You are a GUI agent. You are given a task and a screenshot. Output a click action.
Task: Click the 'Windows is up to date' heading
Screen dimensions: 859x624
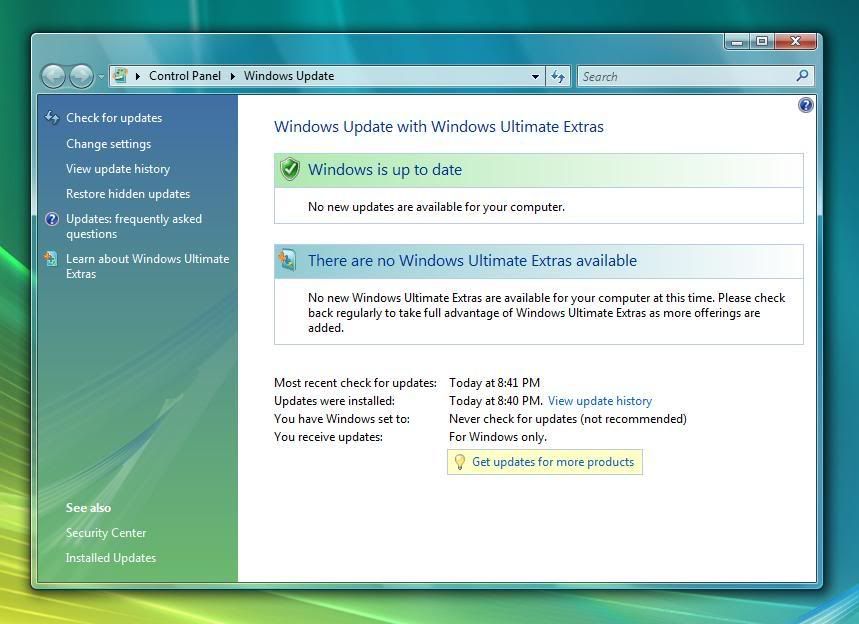(385, 170)
